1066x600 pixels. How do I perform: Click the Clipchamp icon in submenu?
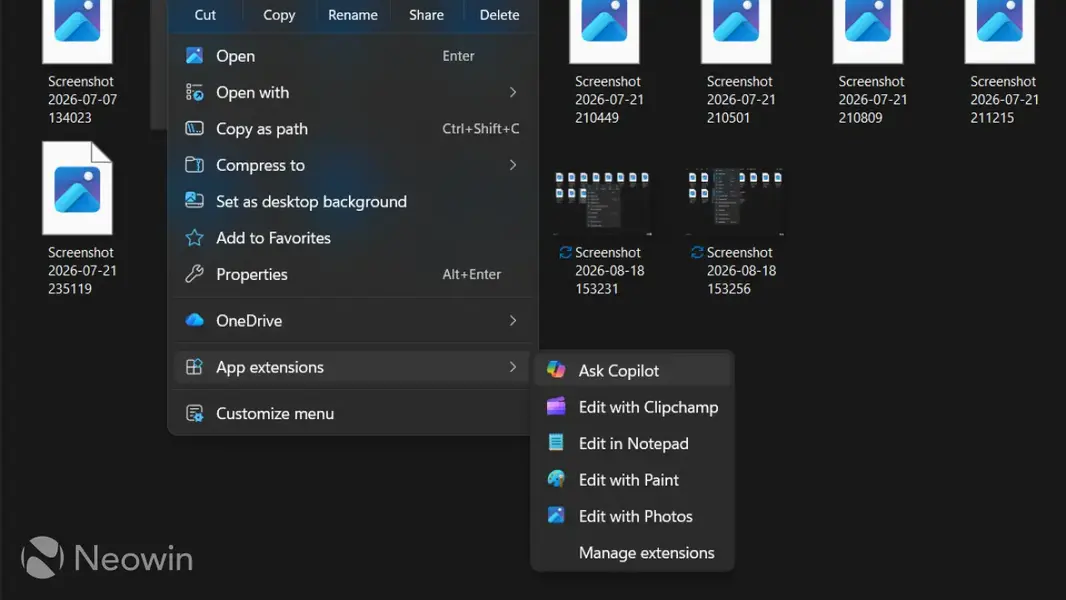coord(556,406)
